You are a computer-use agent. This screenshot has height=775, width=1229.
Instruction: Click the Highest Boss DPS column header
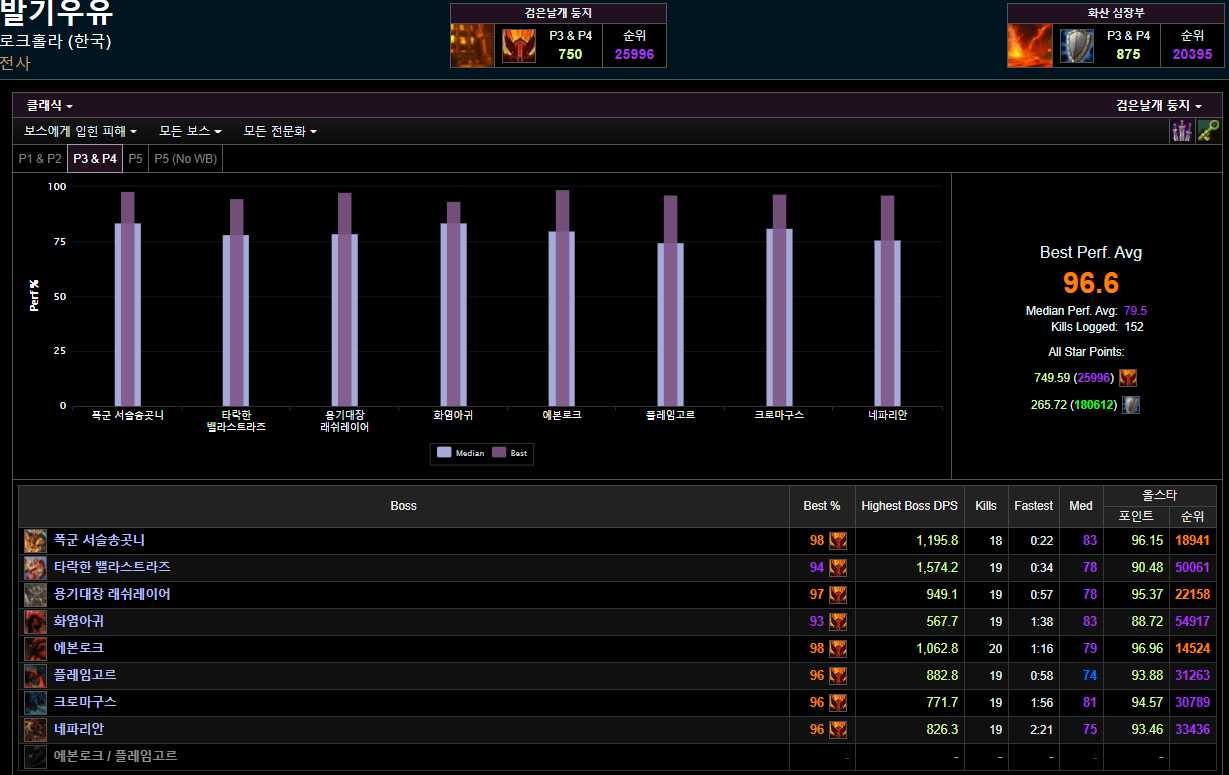click(909, 506)
